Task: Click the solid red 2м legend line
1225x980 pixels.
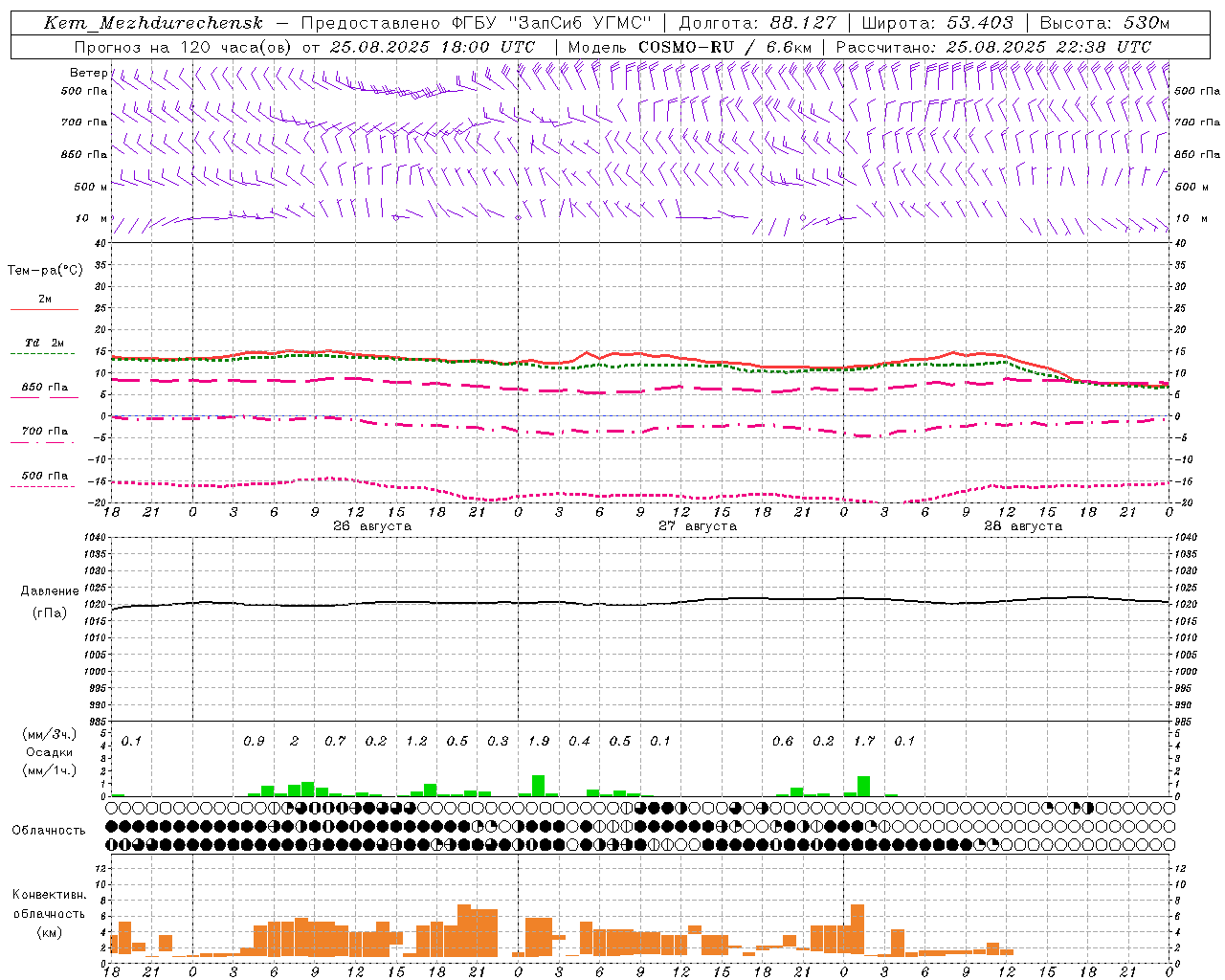Action: pos(44,309)
